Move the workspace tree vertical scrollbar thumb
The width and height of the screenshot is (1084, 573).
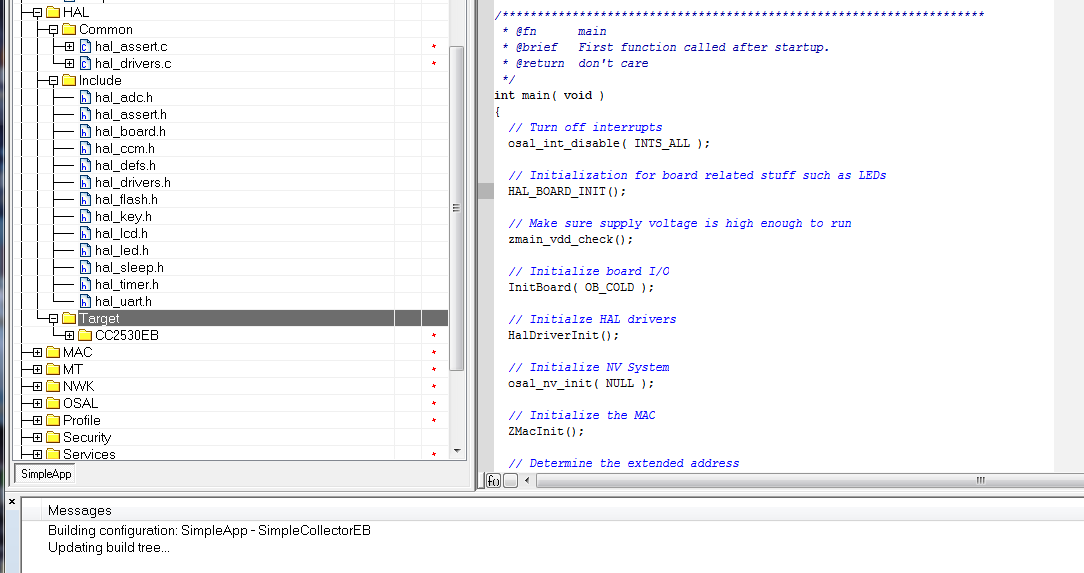click(456, 207)
